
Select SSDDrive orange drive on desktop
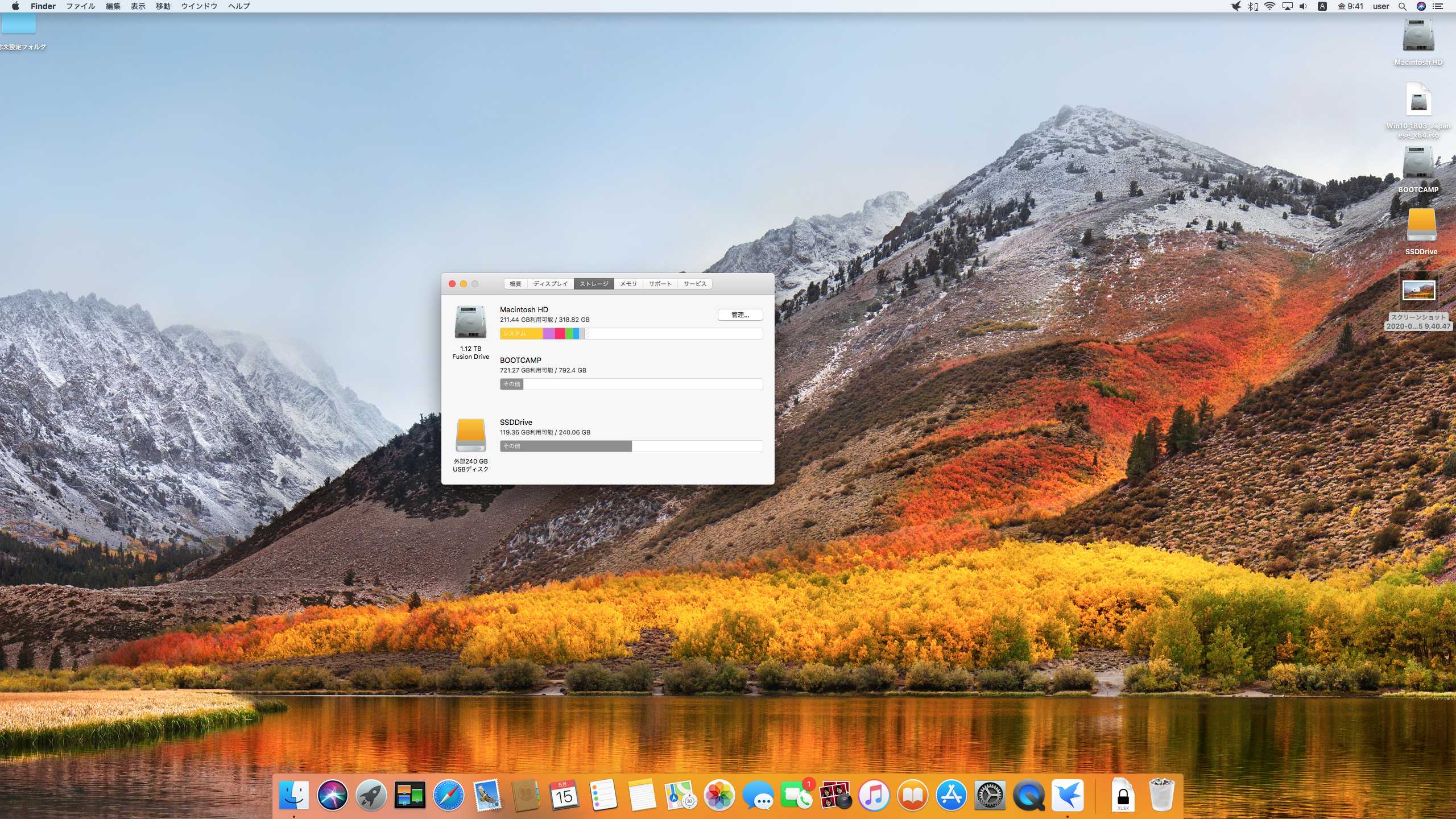click(x=1421, y=225)
